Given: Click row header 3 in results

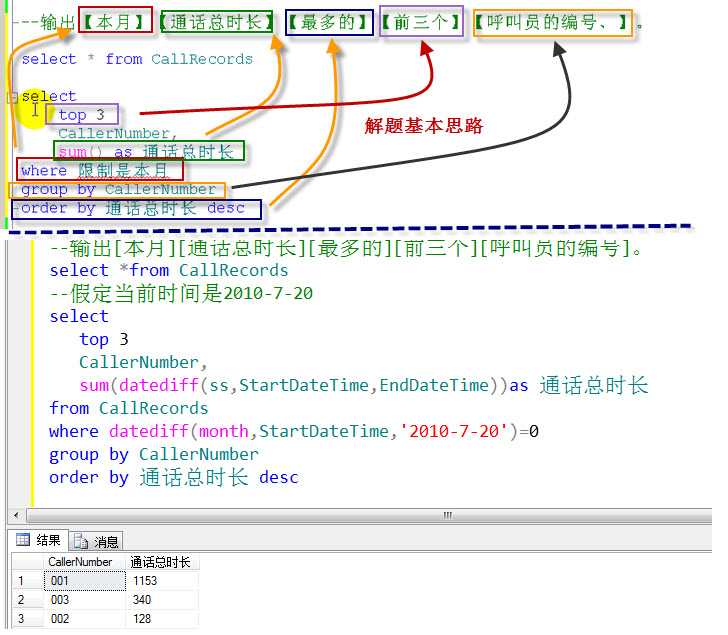Looking at the screenshot, I should (x=27, y=619).
